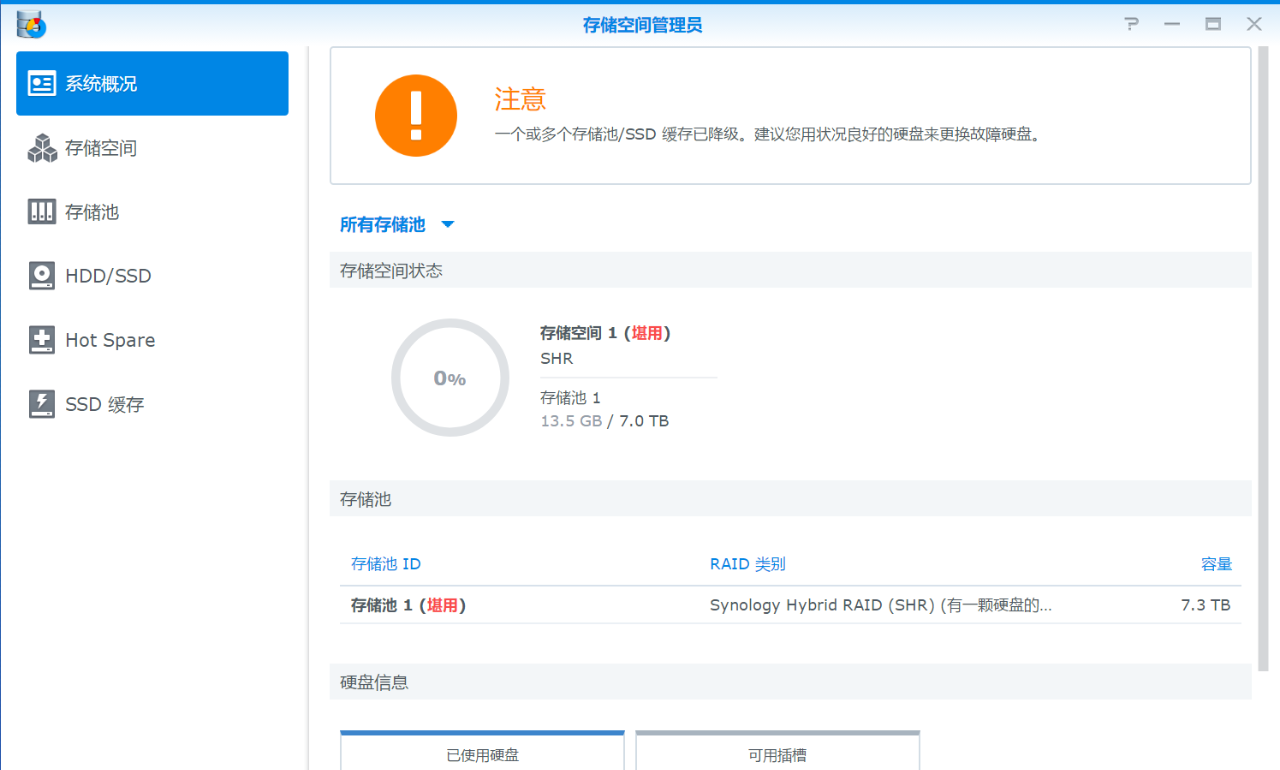The width and height of the screenshot is (1280, 770).
Task: Expand the 所有存储池 dropdown
Action: 397,225
